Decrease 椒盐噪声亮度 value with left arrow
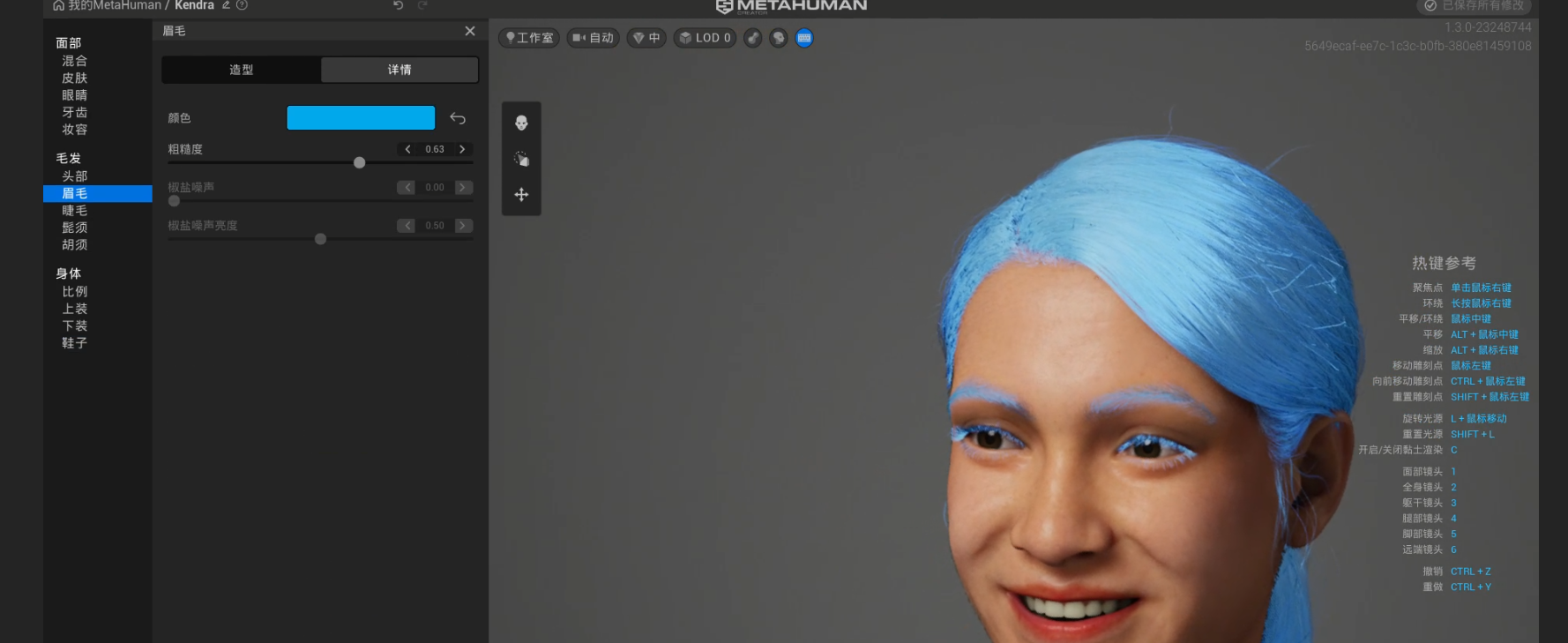Image resolution: width=1568 pixels, height=643 pixels. point(407,226)
